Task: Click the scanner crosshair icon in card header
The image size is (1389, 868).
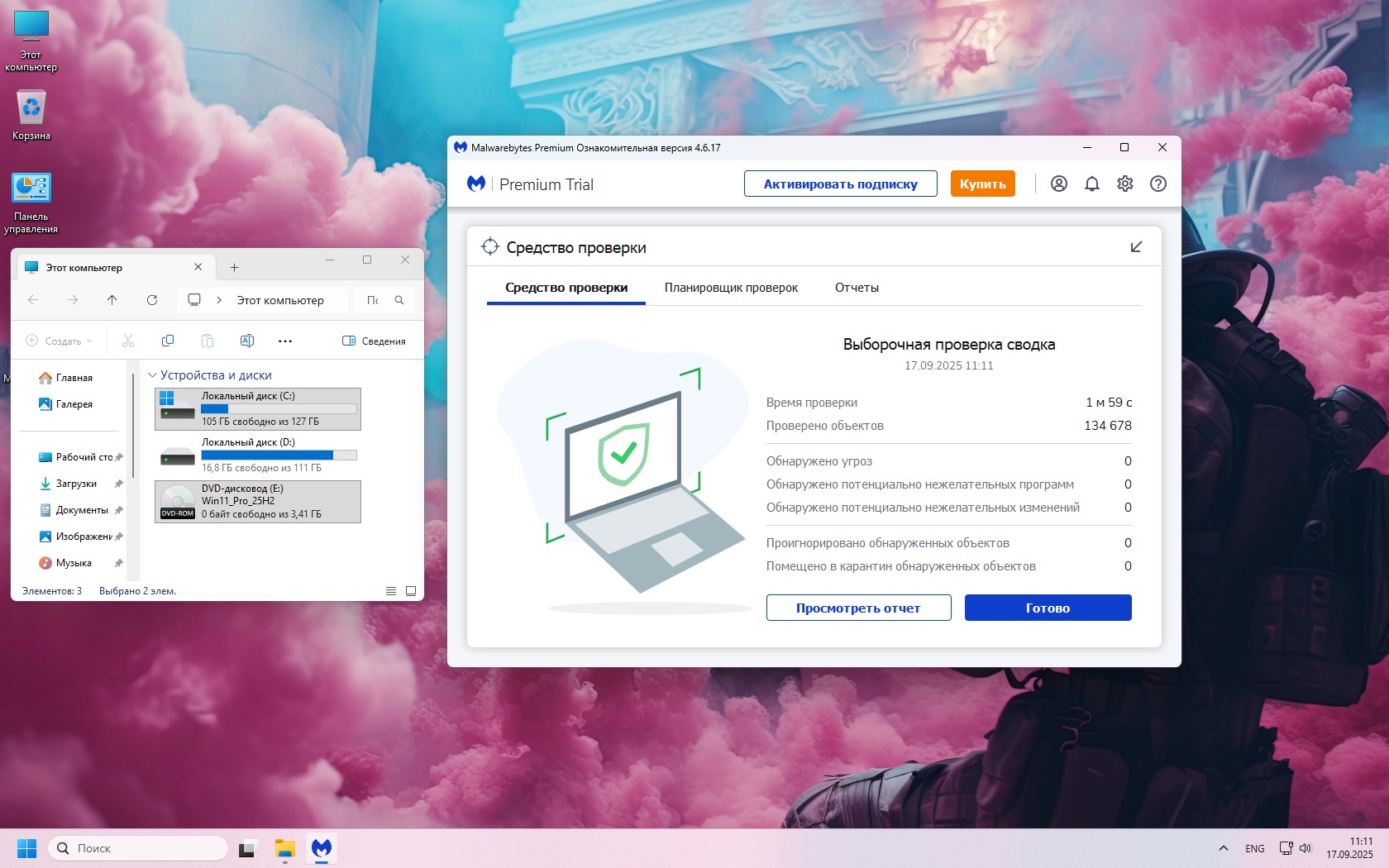Action: tap(489, 246)
